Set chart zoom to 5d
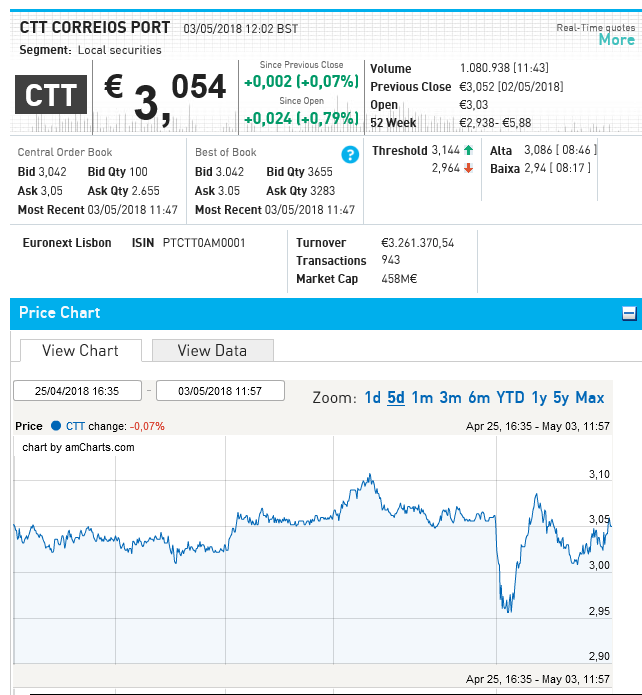 (x=396, y=398)
